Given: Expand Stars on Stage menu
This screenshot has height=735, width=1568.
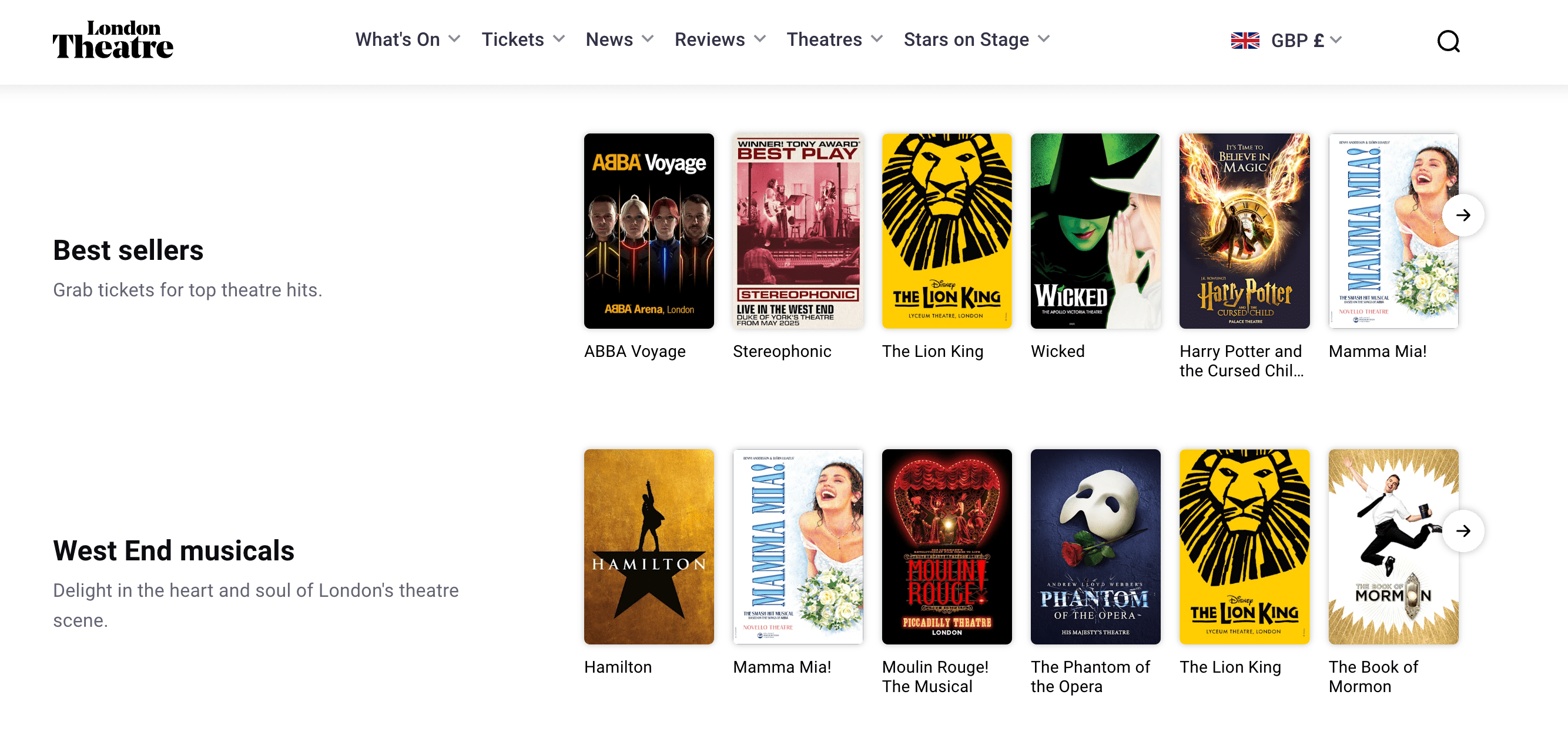Looking at the screenshot, I should click(976, 39).
